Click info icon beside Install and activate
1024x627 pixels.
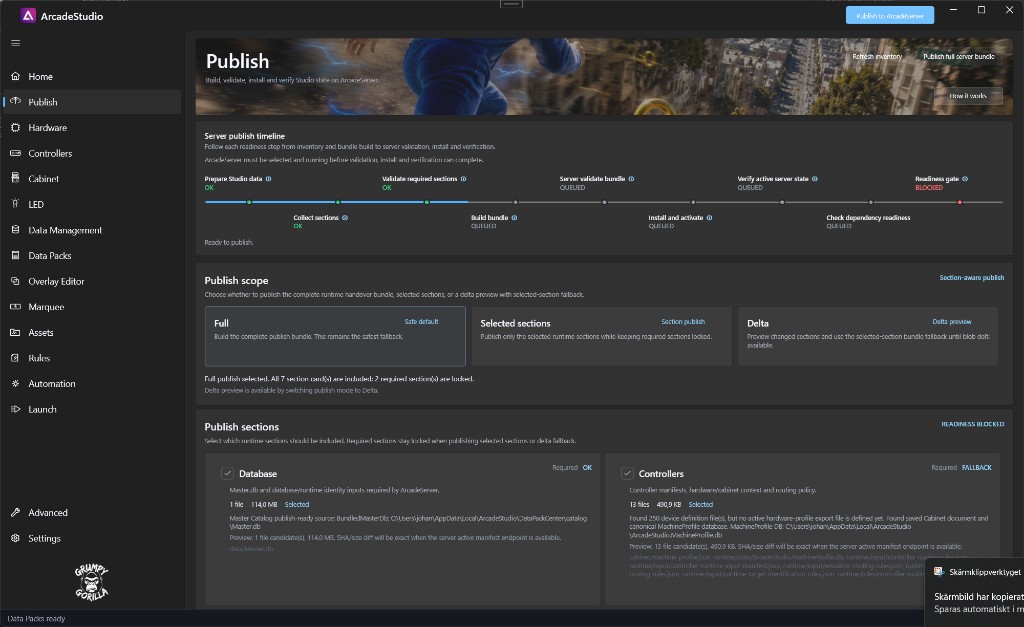point(710,217)
